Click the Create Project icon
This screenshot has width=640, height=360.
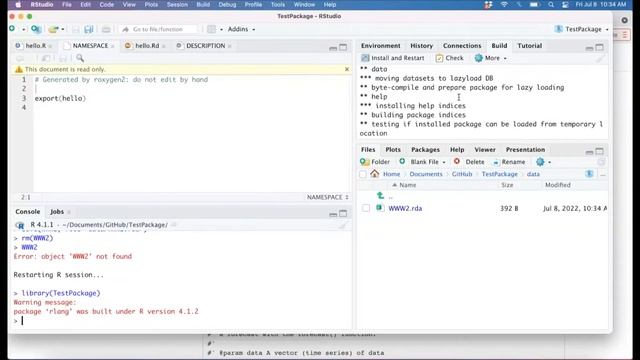click(36, 29)
